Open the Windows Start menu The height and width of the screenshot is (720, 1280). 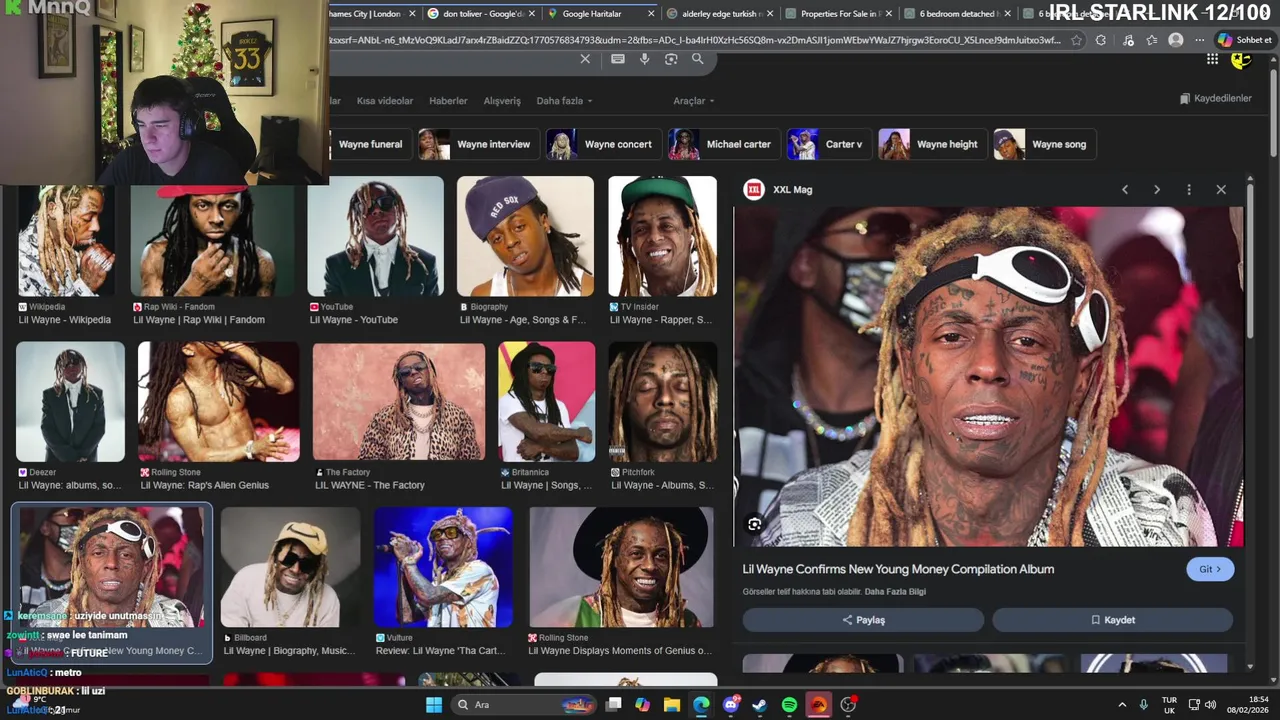point(434,705)
